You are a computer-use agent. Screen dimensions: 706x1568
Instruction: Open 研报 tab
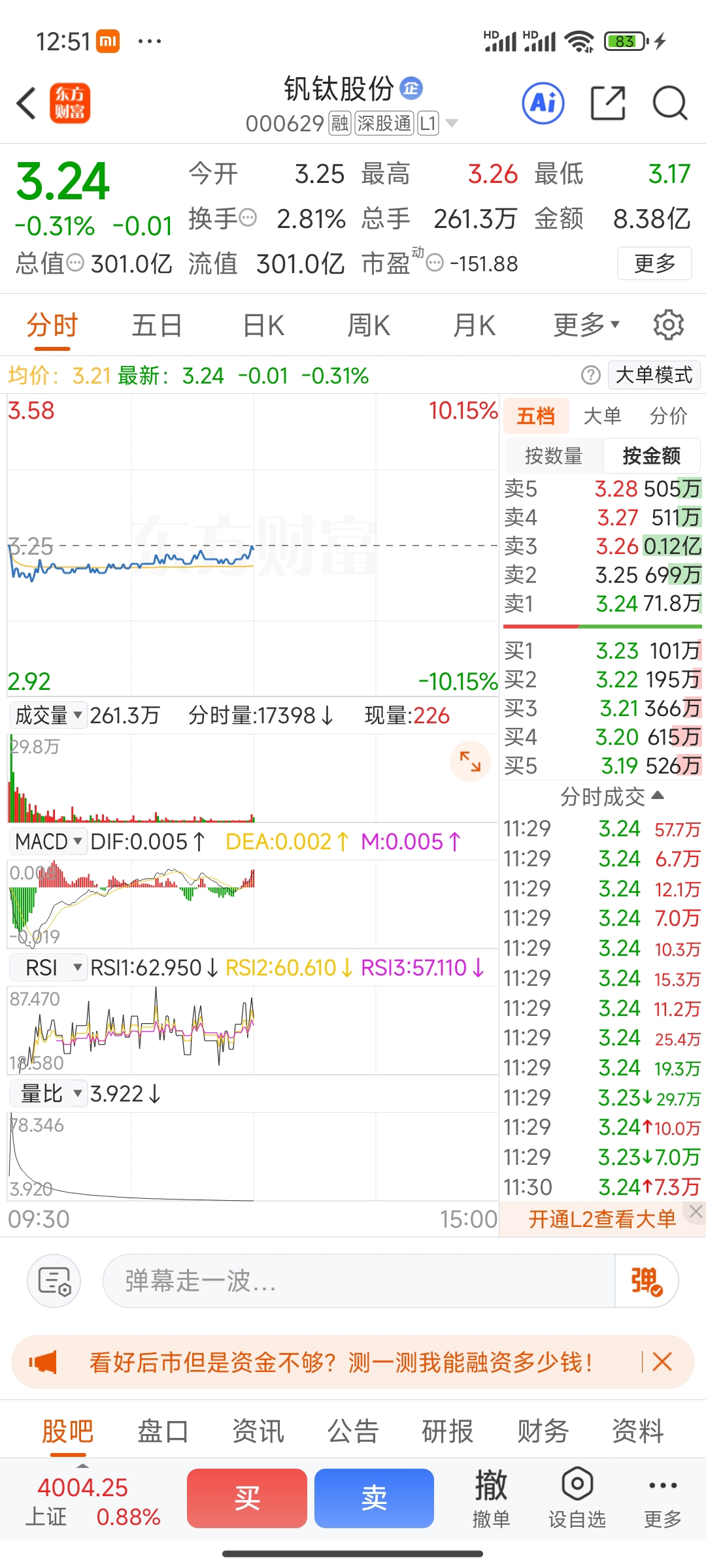pyautogui.click(x=448, y=1431)
